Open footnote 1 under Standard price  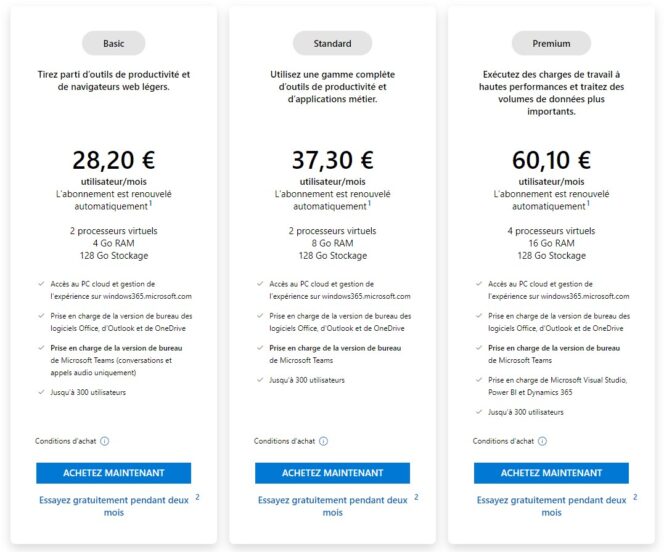coord(370,203)
